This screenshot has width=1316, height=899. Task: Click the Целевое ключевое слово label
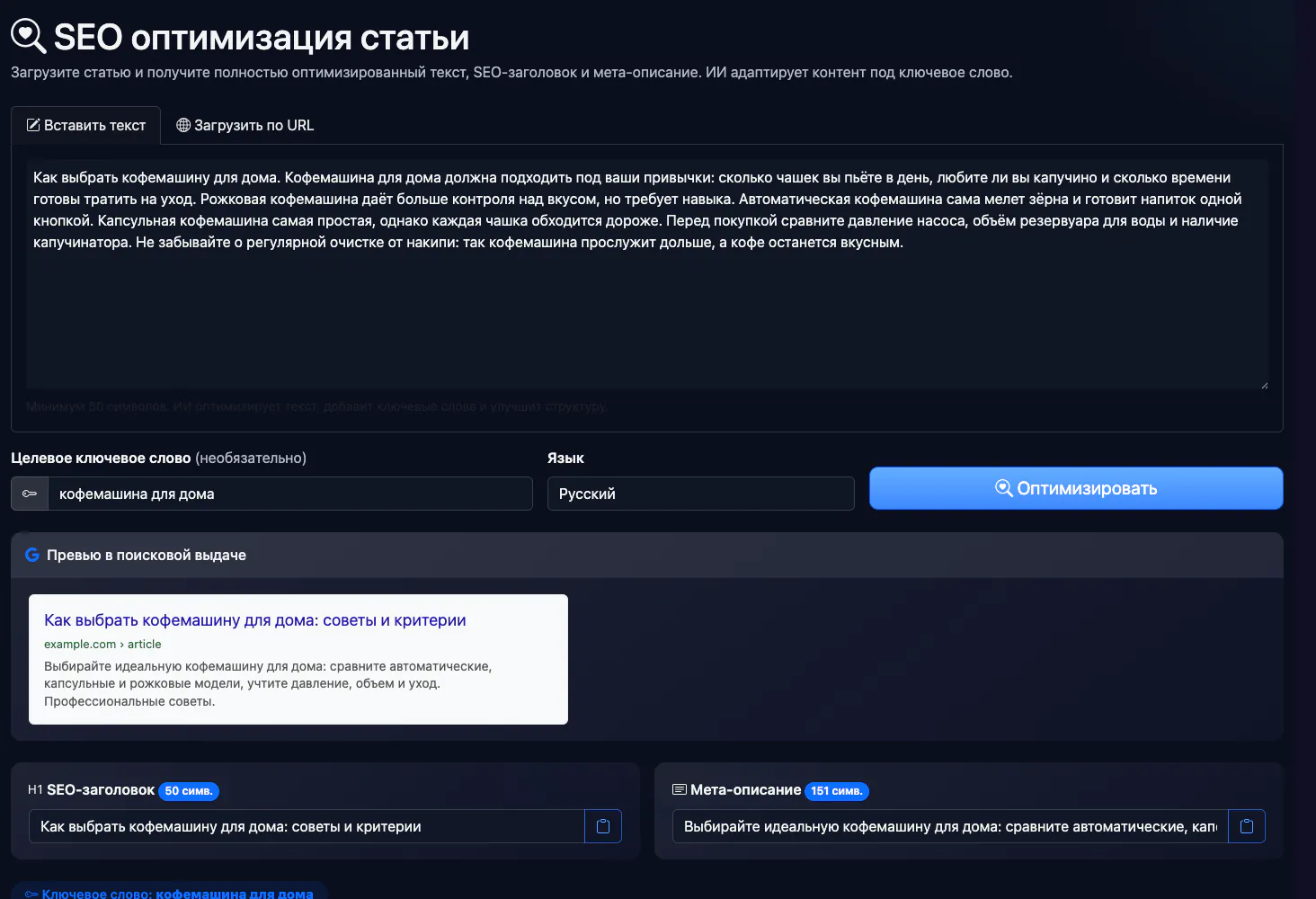[x=101, y=458]
